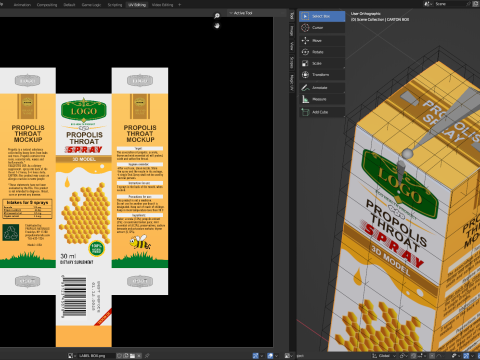Click the scene browse icon in the top bar
This screenshot has height=360, width=480.
[428, 4]
